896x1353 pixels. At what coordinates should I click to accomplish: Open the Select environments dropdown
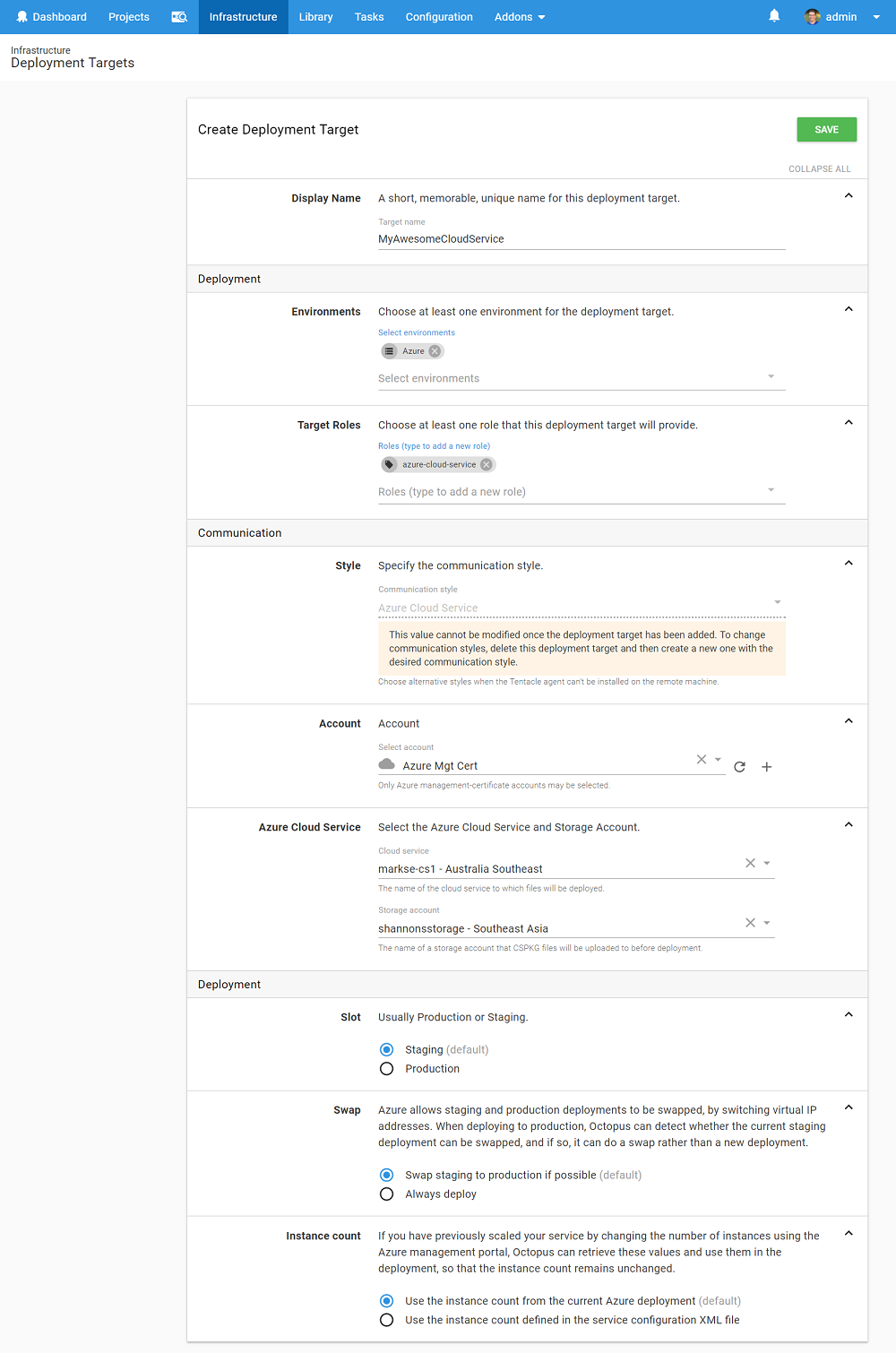point(581,378)
